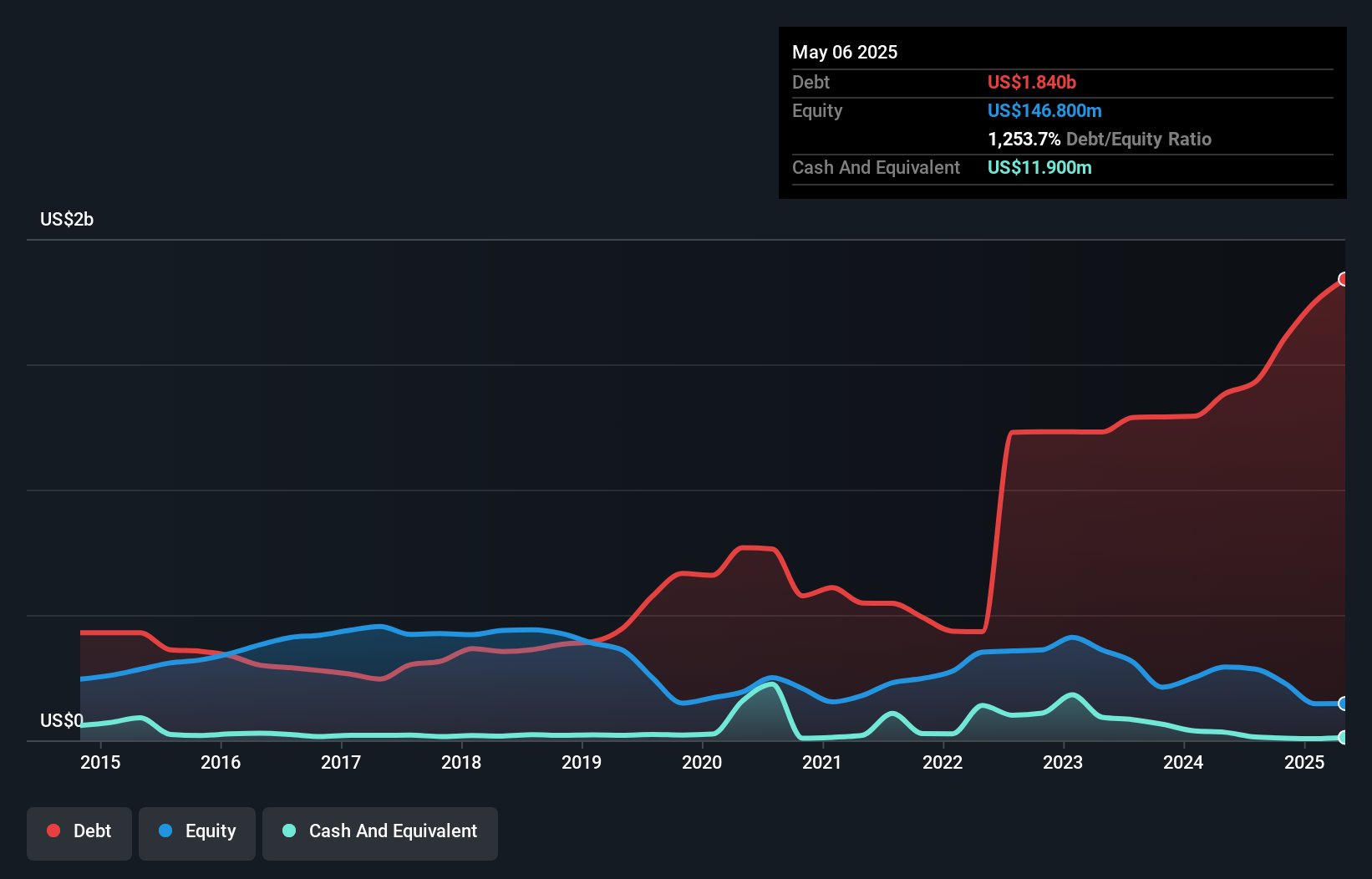
Task: Select the blue Equity endpoint marker on the chart
Action: [x=1344, y=704]
